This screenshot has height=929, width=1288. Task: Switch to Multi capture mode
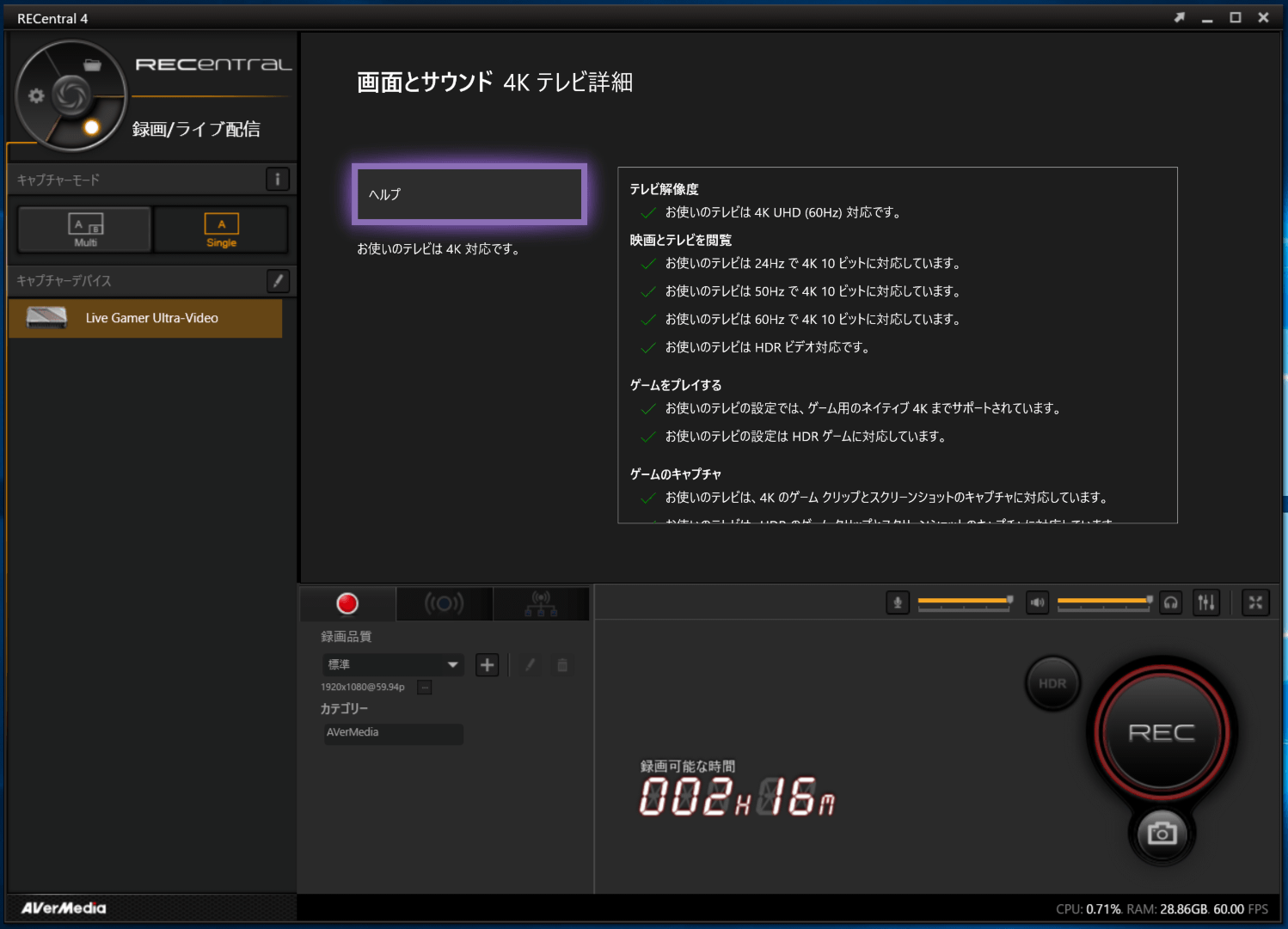pyautogui.click(x=85, y=229)
